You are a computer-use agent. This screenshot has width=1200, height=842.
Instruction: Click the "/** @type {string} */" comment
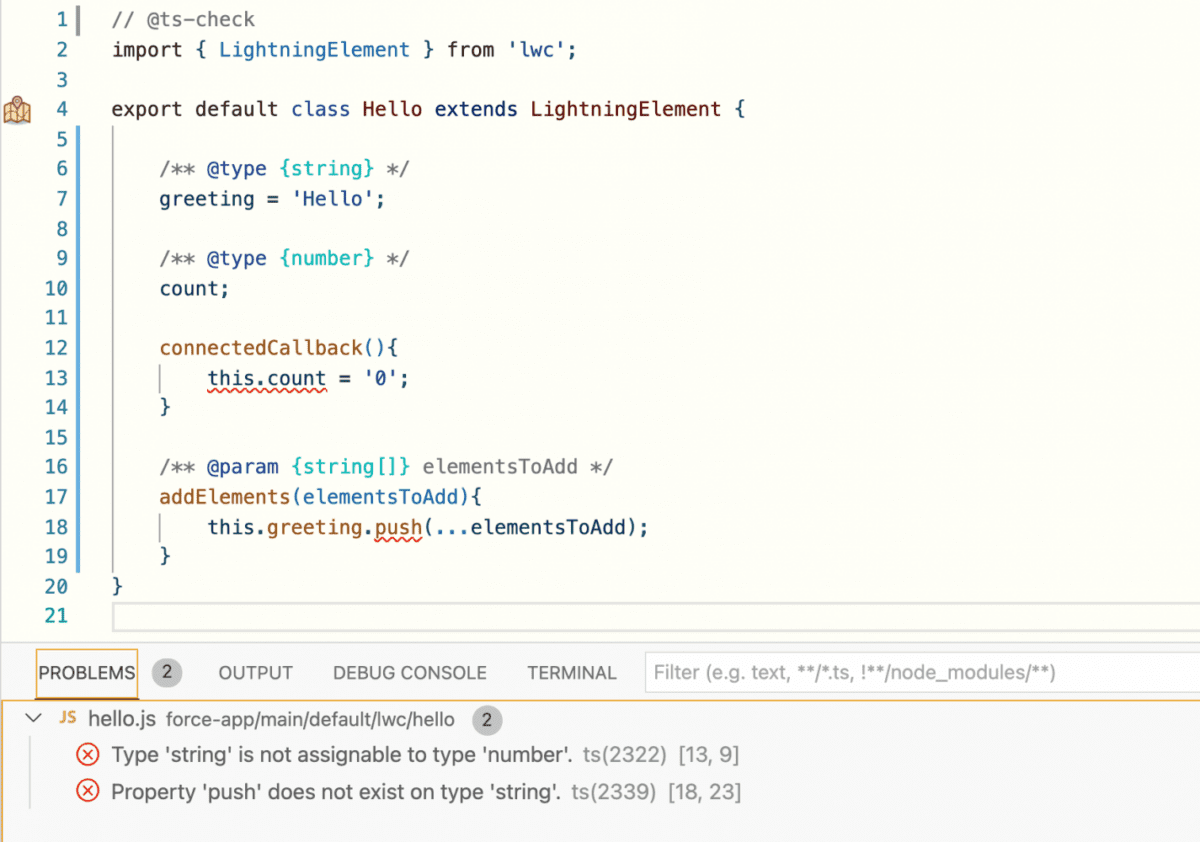click(285, 169)
